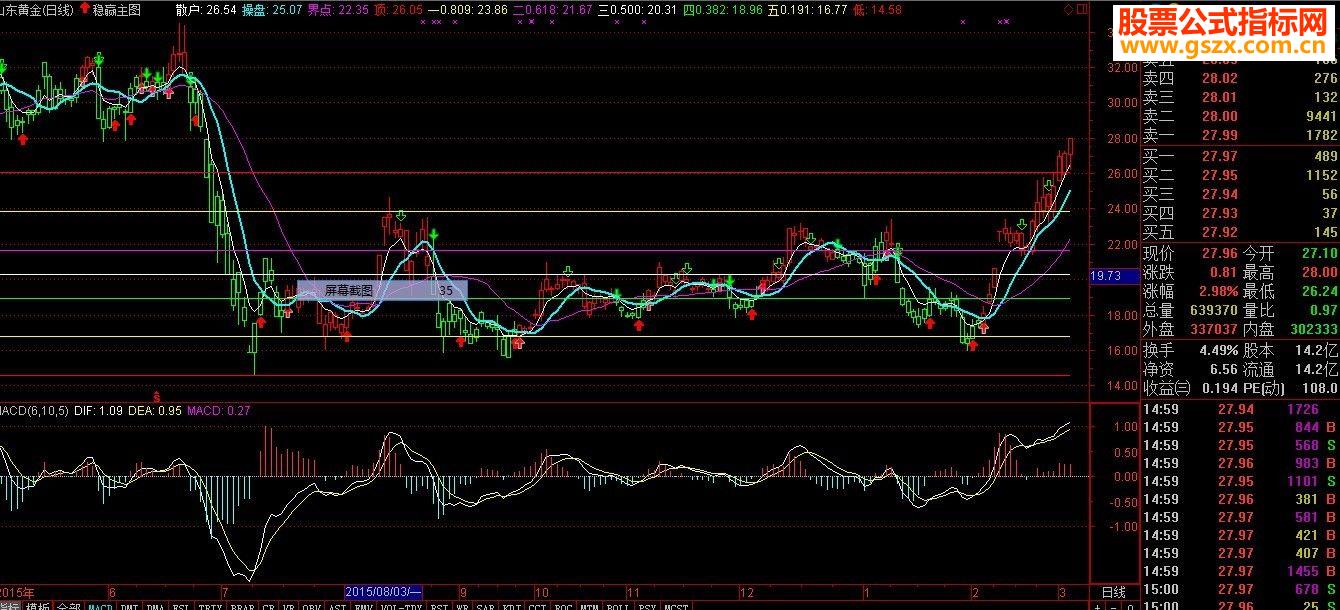Open the DMA indicator tab
The height and width of the screenshot is (610, 1340).
(x=155, y=606)
